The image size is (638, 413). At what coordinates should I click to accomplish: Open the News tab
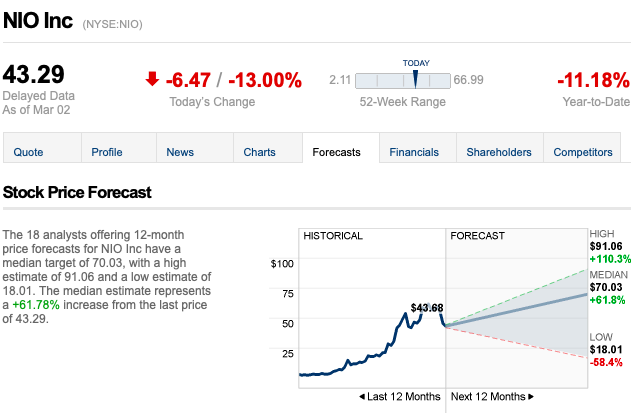pos(195,148)
